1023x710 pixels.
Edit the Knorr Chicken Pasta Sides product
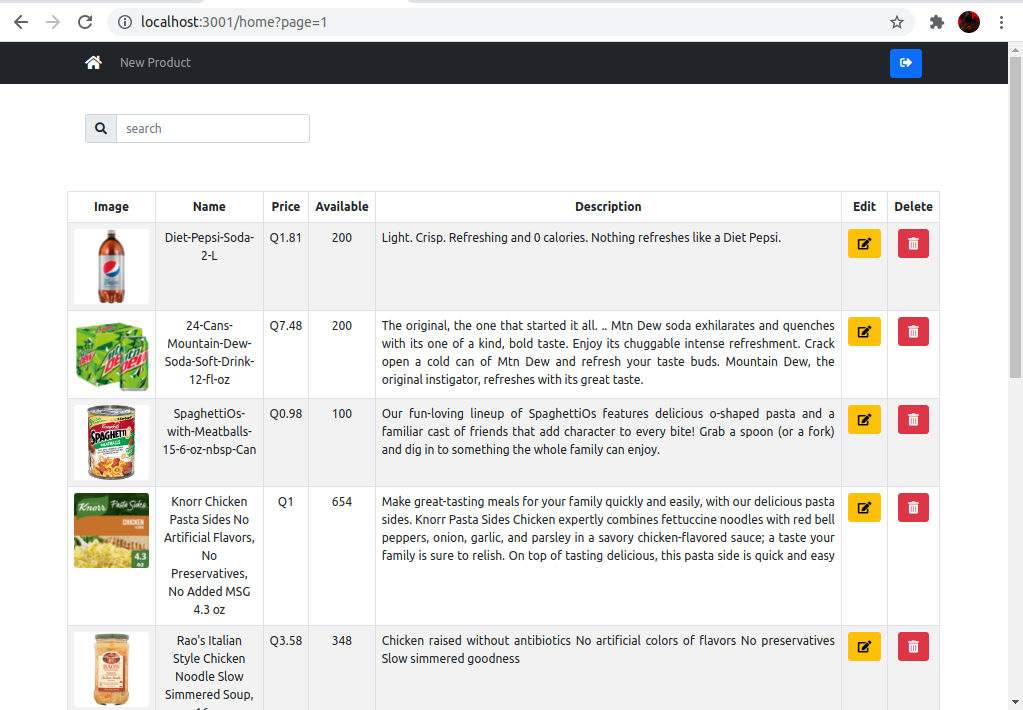(x=864, y=508)
